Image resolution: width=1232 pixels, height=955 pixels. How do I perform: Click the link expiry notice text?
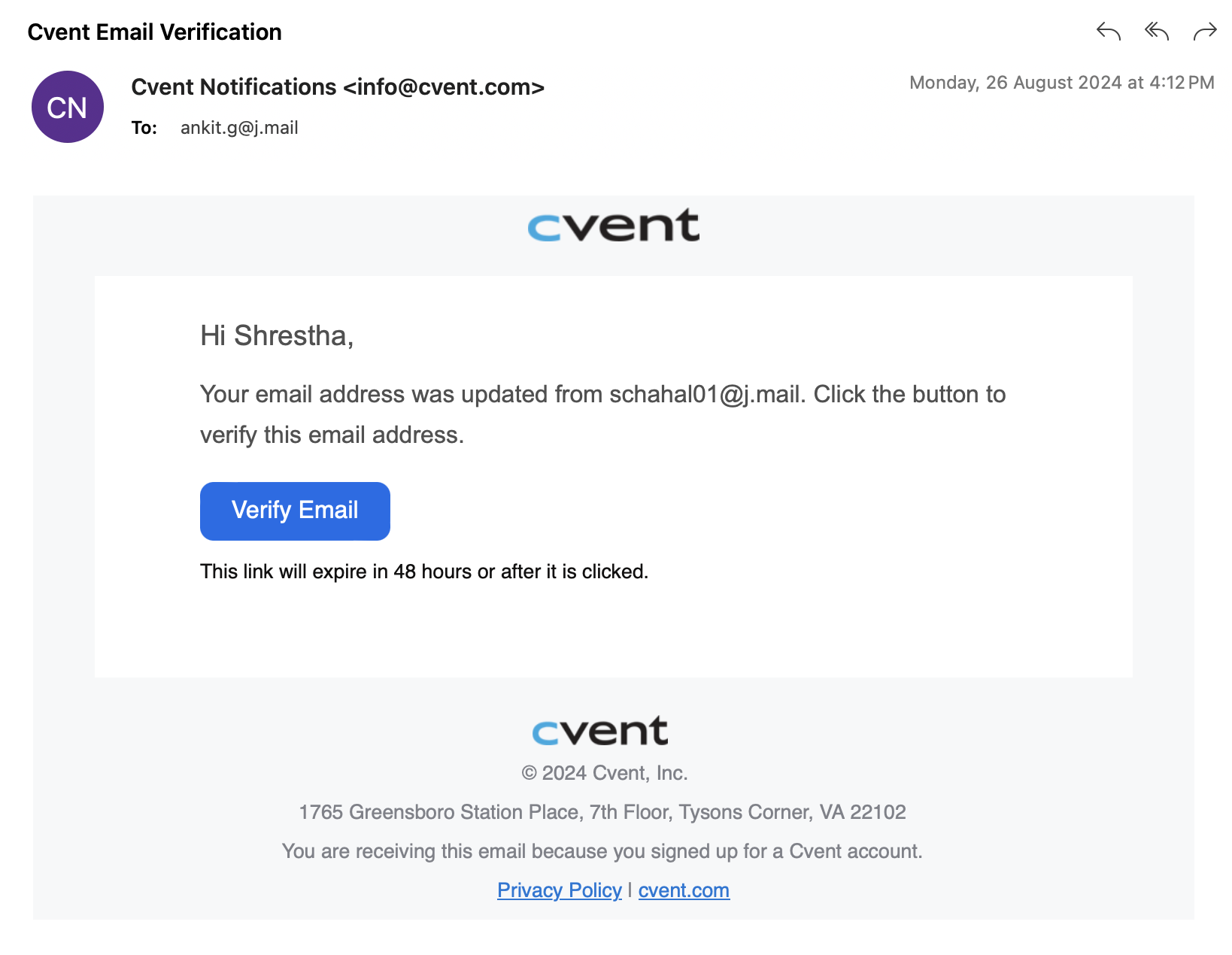tap(424, 571)
